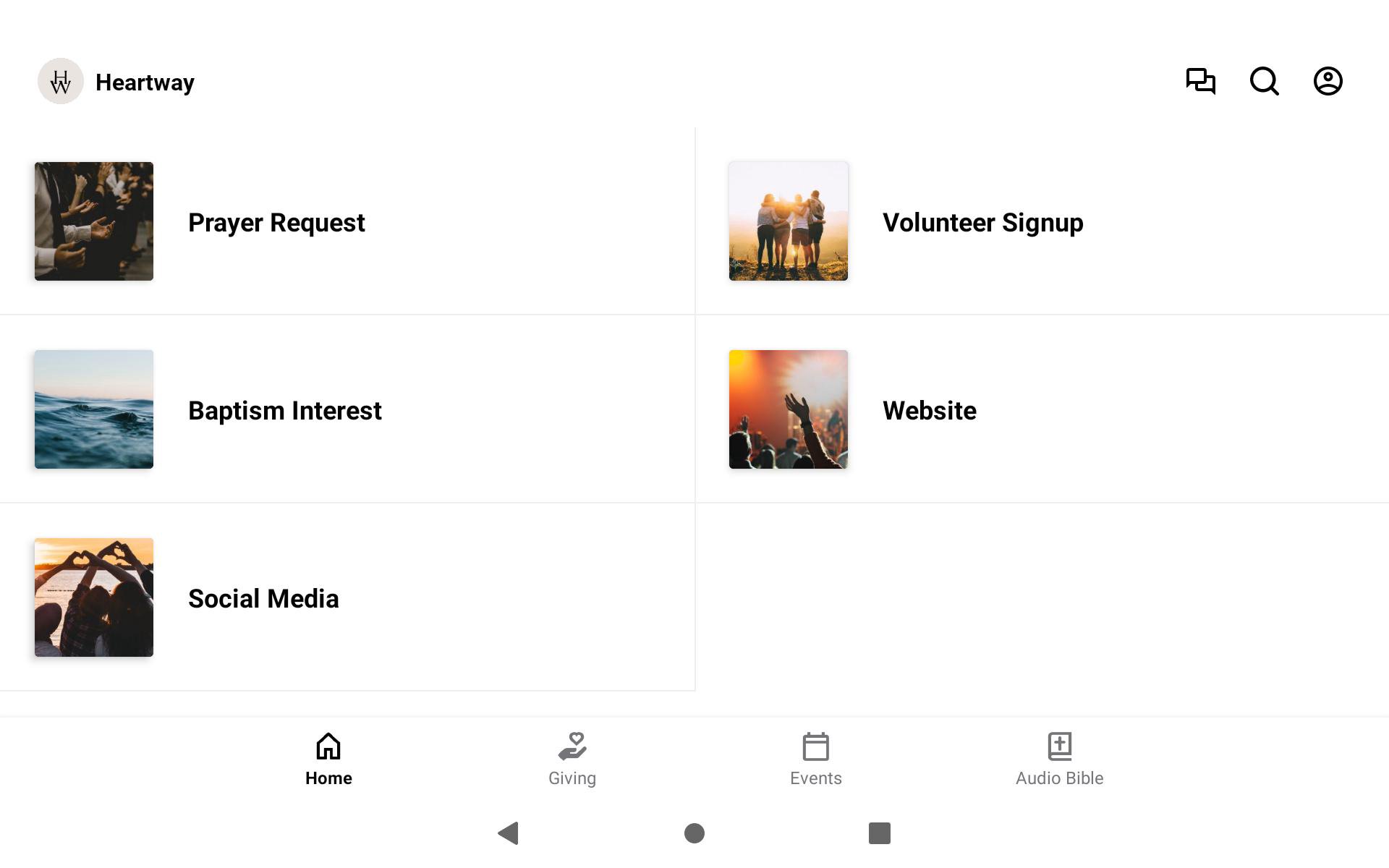Open the Audio Bible book icon
This screenshot has height=868, width=1389.
point(1059,746)
